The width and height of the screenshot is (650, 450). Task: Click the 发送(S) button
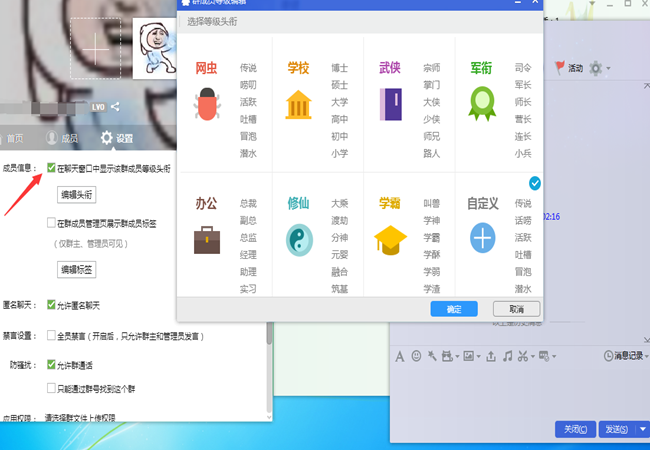[617, 429]
